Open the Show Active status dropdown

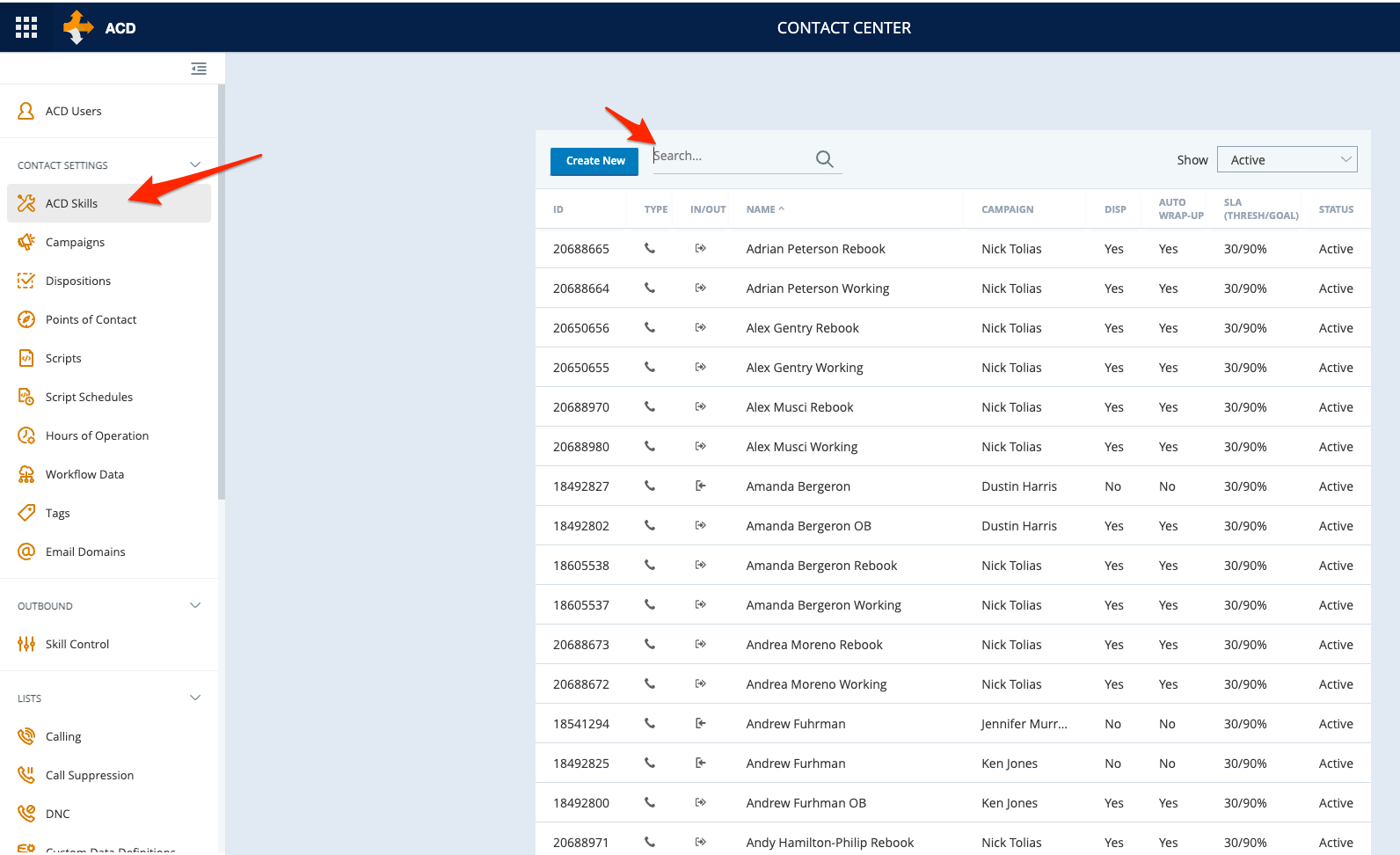[x=1287, y=159]
